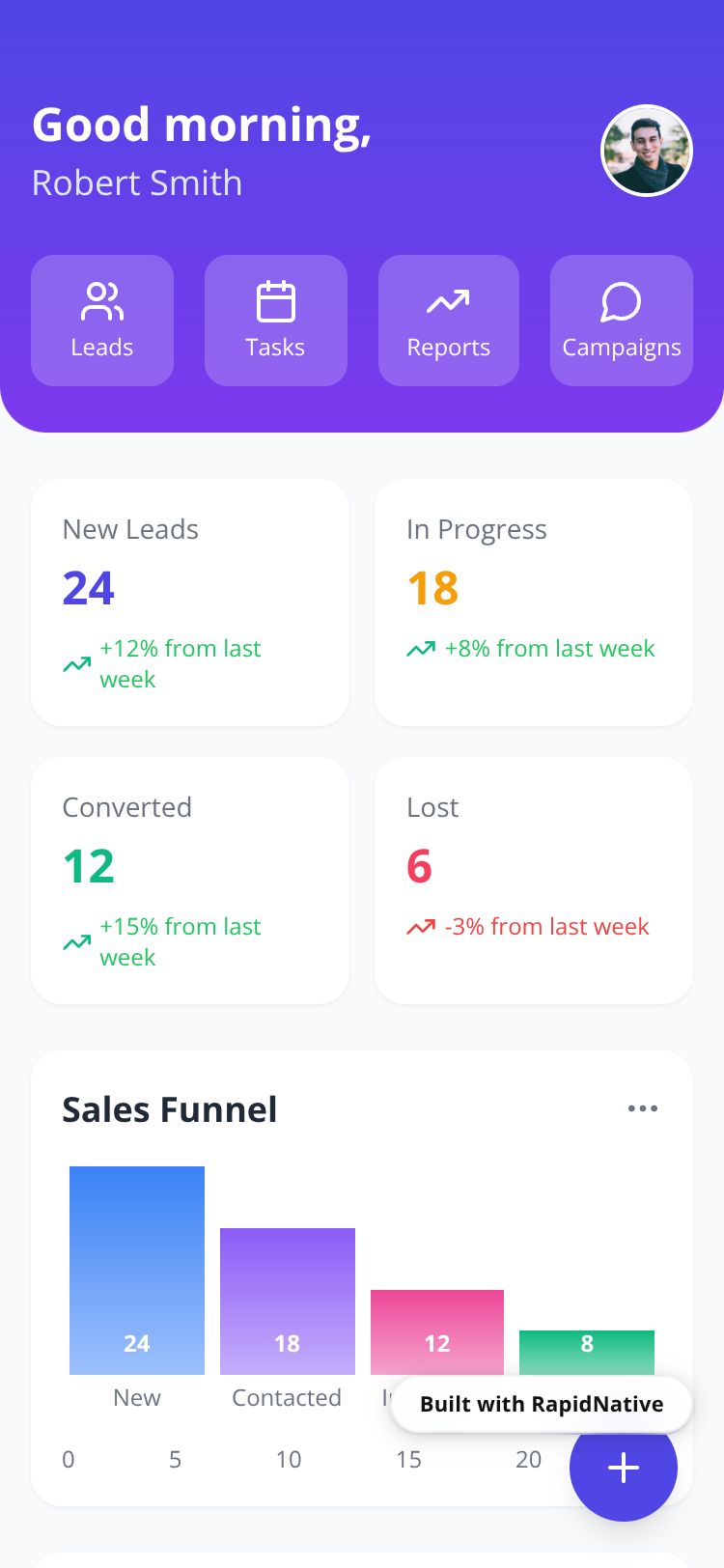724x1568 pixels.
Task: Select the green funnel bar showing 8
Action: [587, 1350]
